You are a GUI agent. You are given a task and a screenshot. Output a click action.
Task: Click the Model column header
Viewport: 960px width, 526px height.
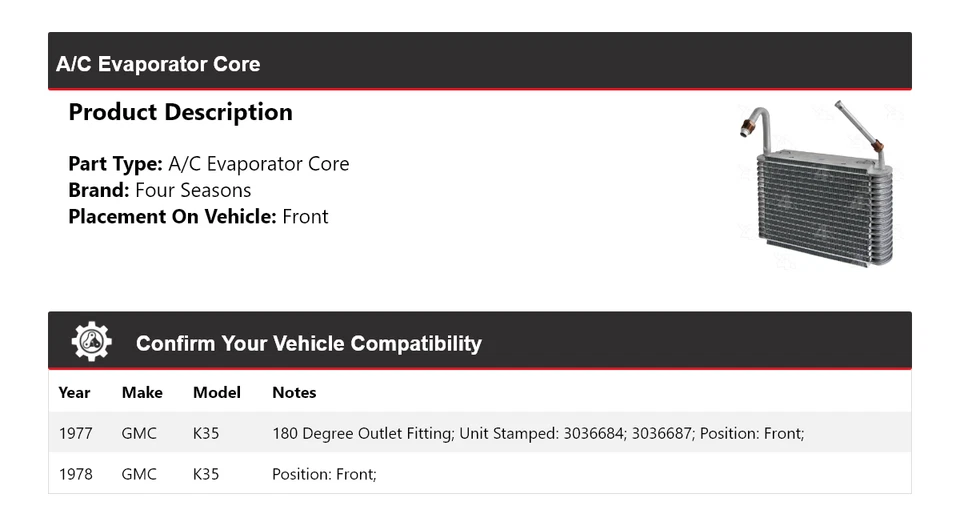tap(217, 393)
